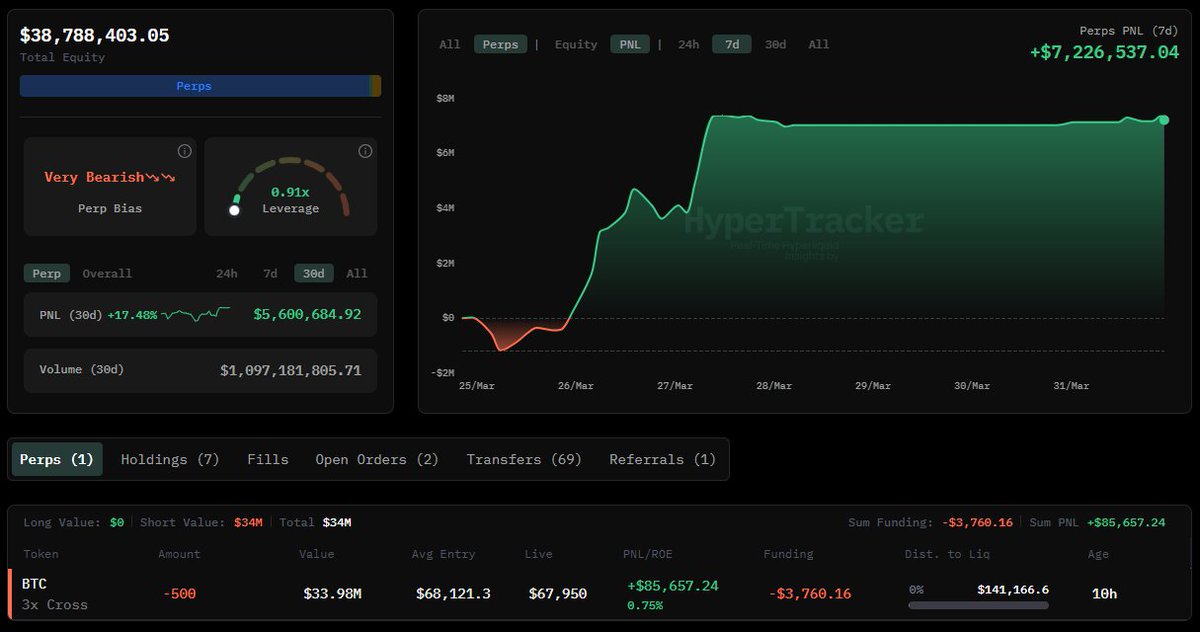The width and height of the screenshot is (1200, 632).
Task: Choose 30d range in stats panel
Action: [314, 273]
